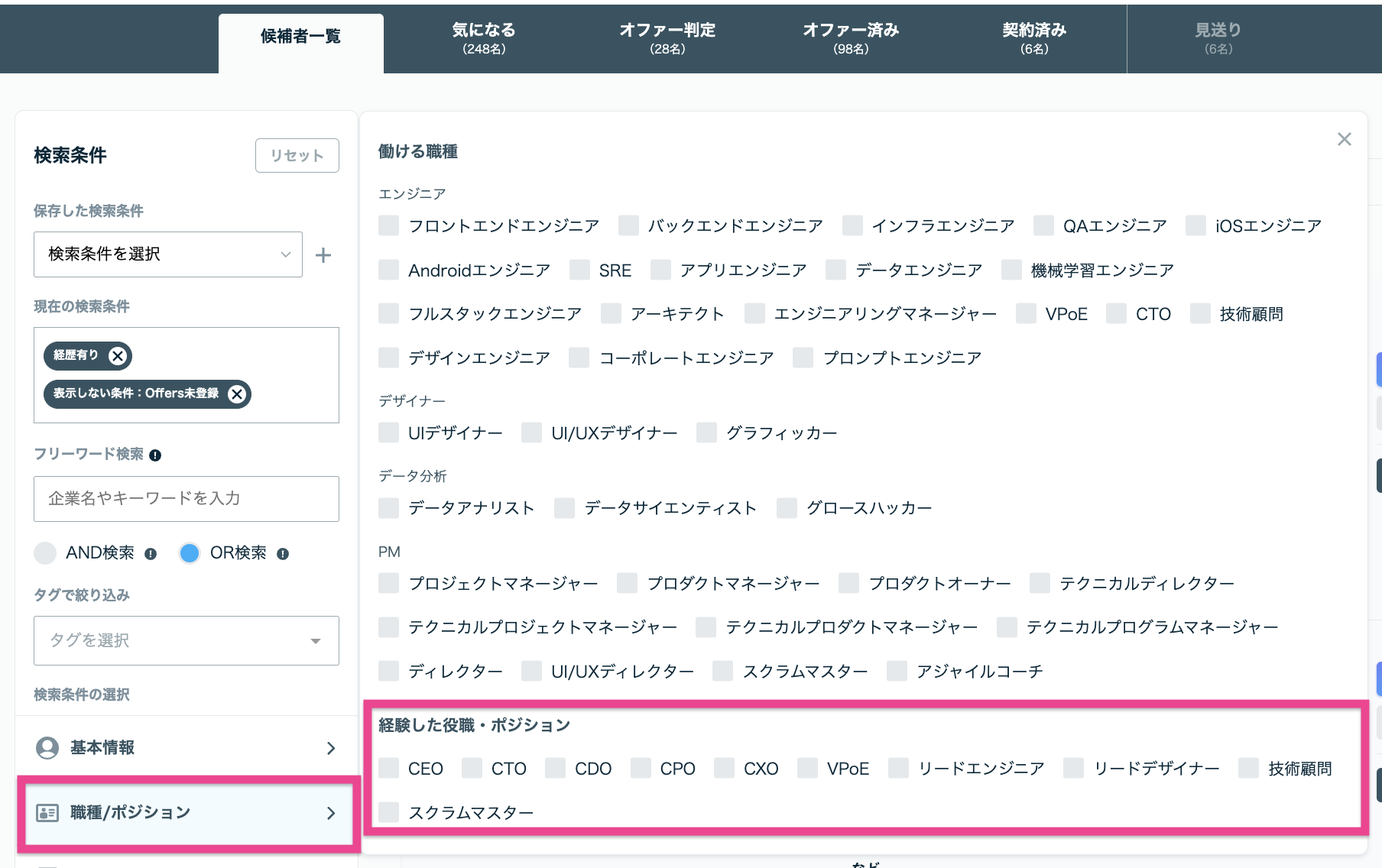Add a saved search condition with plus icon
The image size is (1382, 868).
coord(323,255)
